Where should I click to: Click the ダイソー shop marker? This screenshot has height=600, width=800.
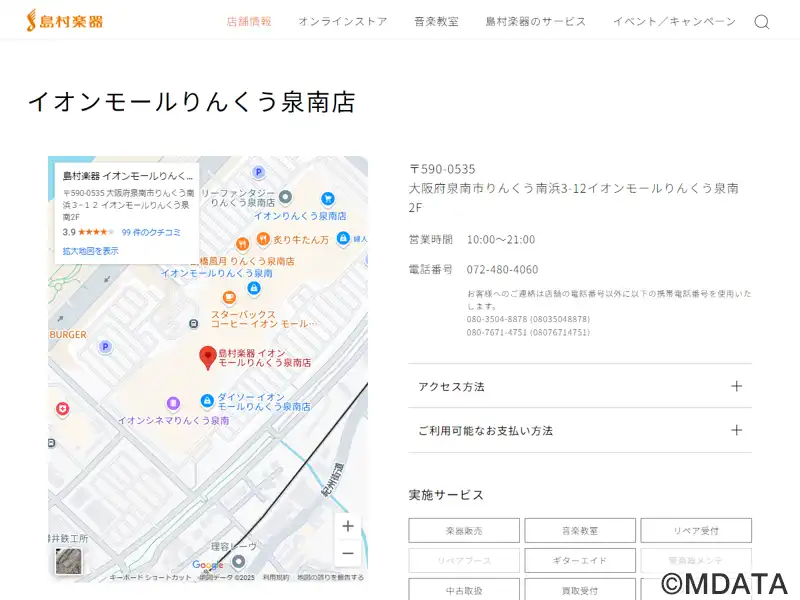[207, 401]
